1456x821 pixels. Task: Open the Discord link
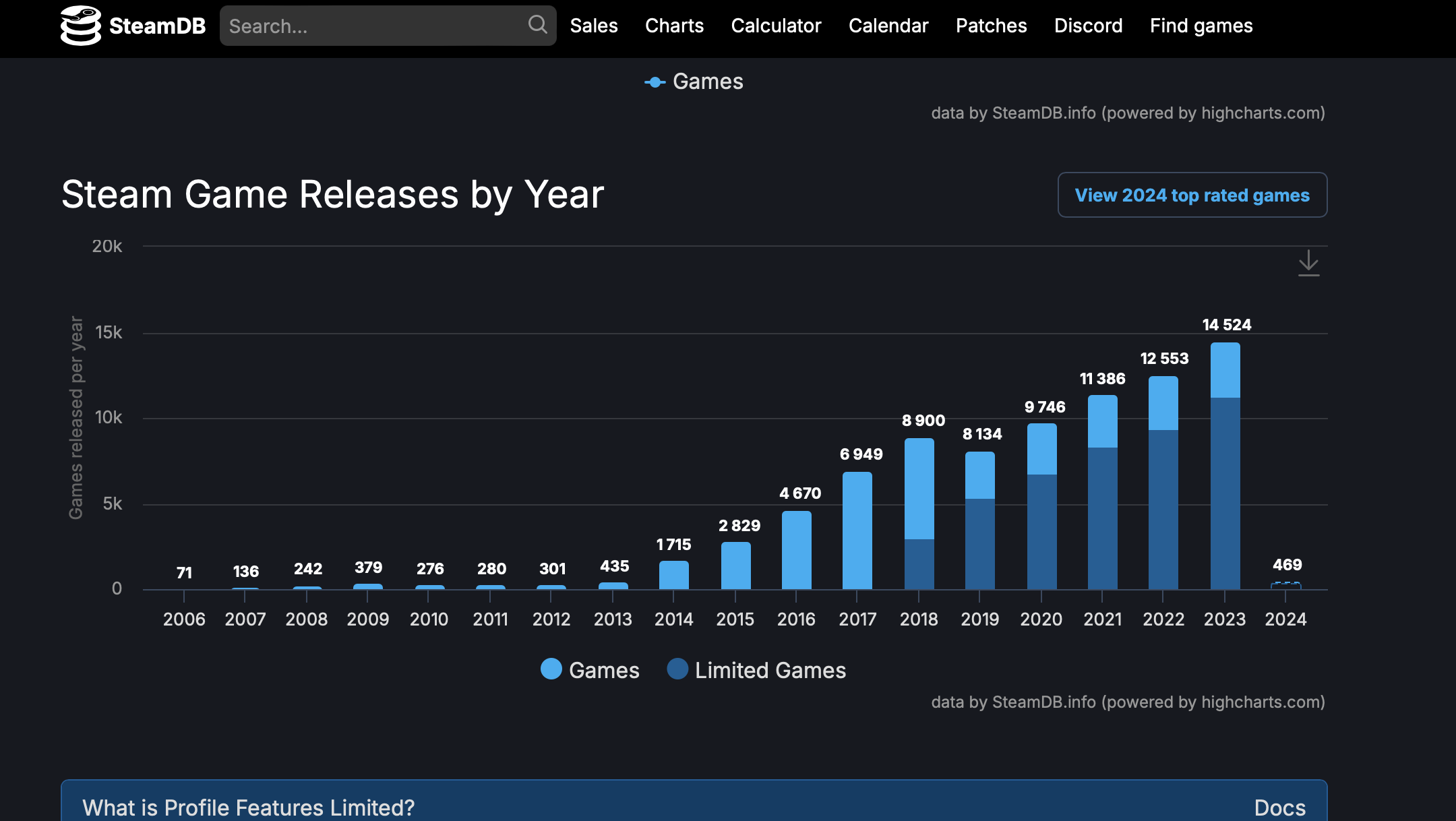pyautogui.click(x=1088, y=26)
